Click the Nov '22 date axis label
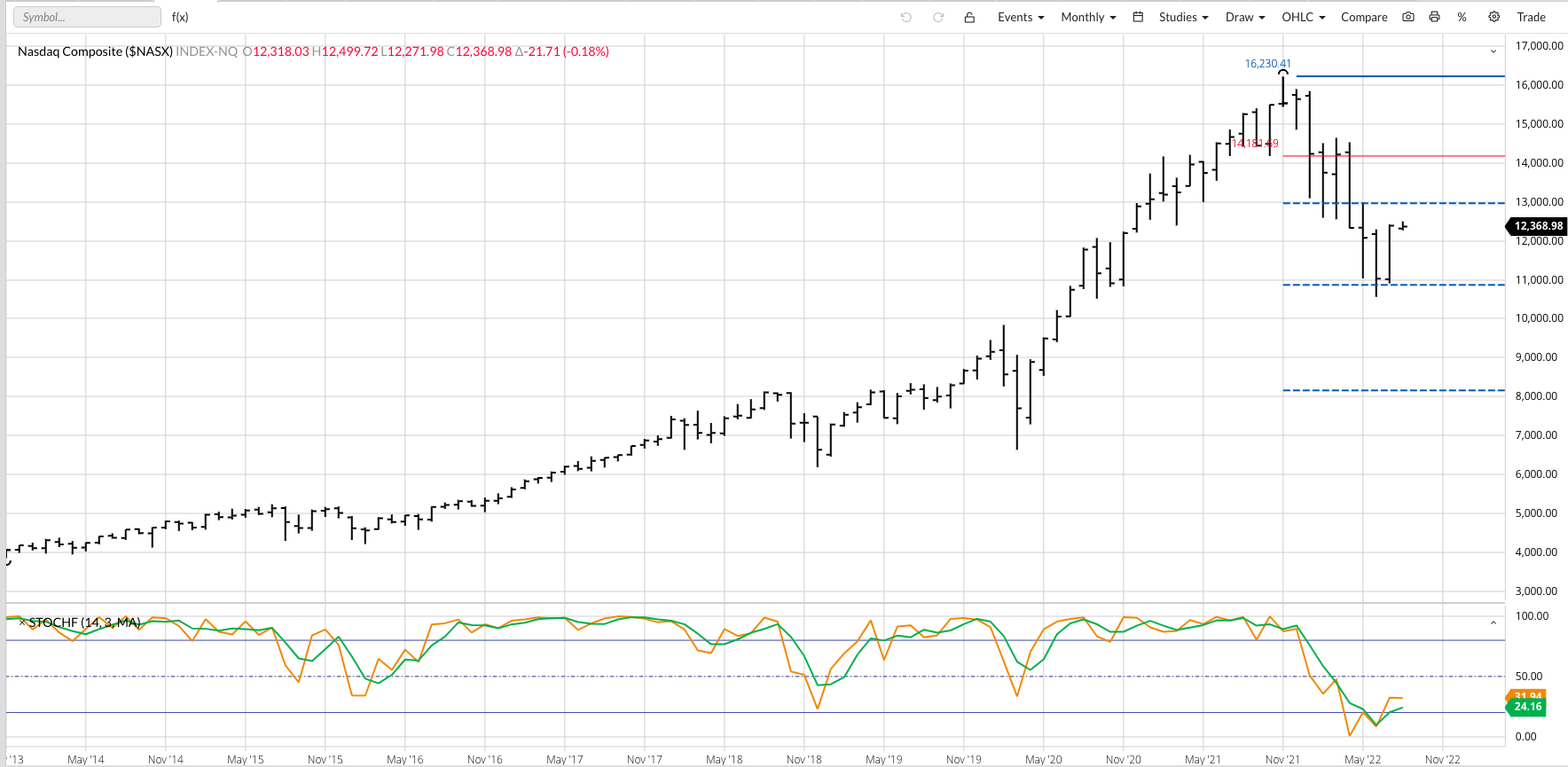Viewport: 1568px width, 767px height. pyautogui.click(x=1443, y=760)
